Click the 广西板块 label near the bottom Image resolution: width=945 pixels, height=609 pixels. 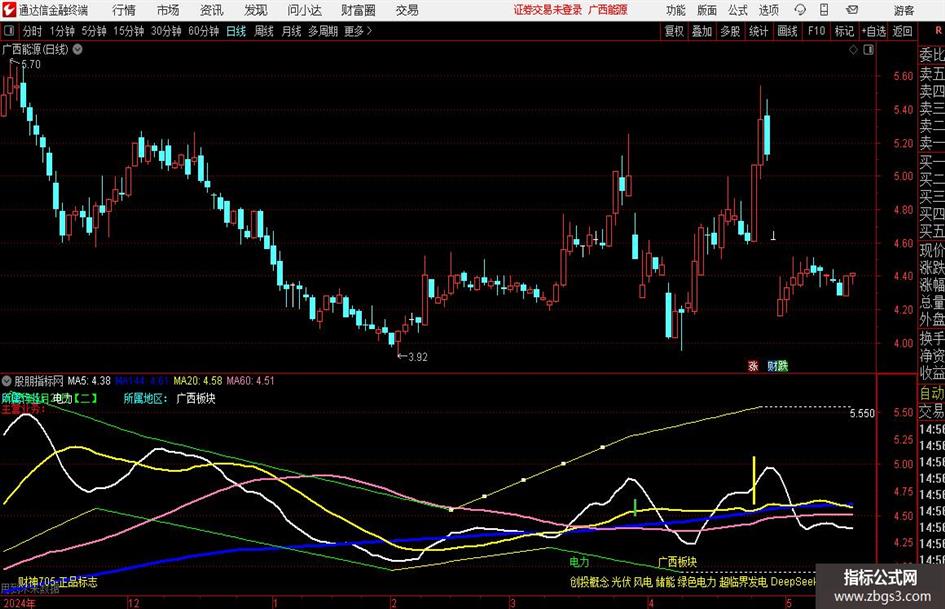677,561
